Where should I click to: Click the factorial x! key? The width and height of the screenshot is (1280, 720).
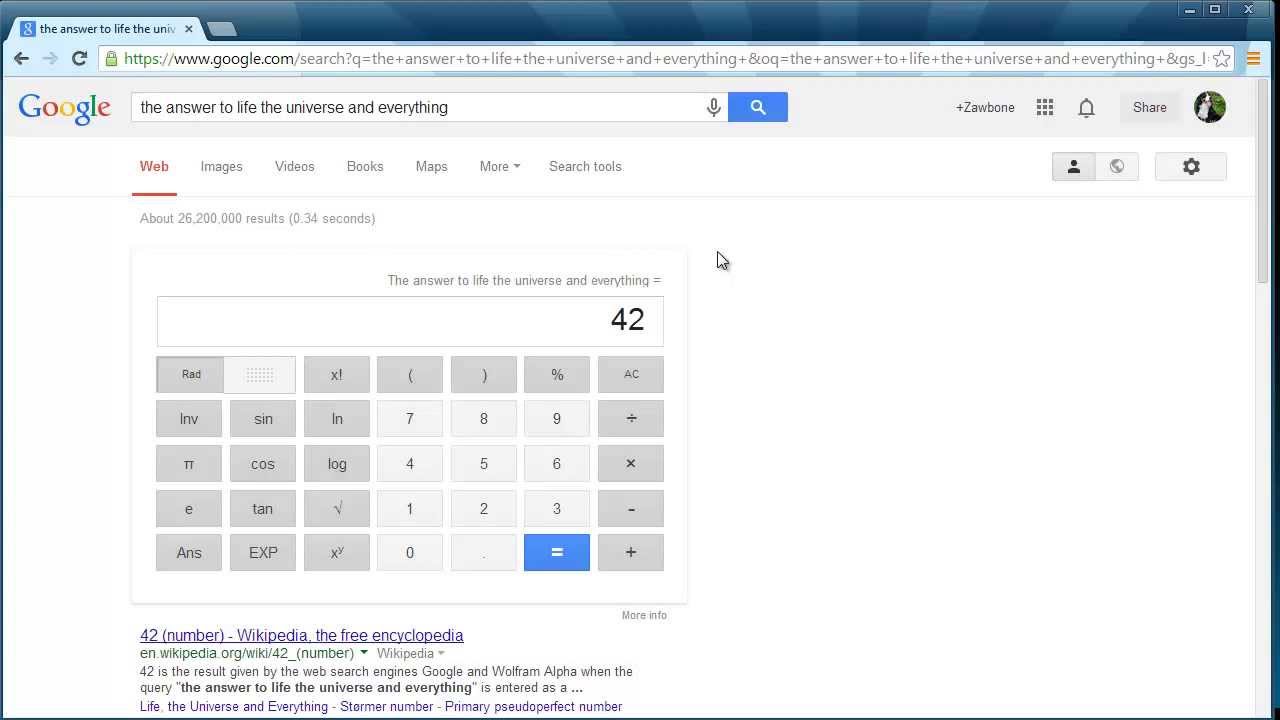pyautogui.click(x=337, y=374)
